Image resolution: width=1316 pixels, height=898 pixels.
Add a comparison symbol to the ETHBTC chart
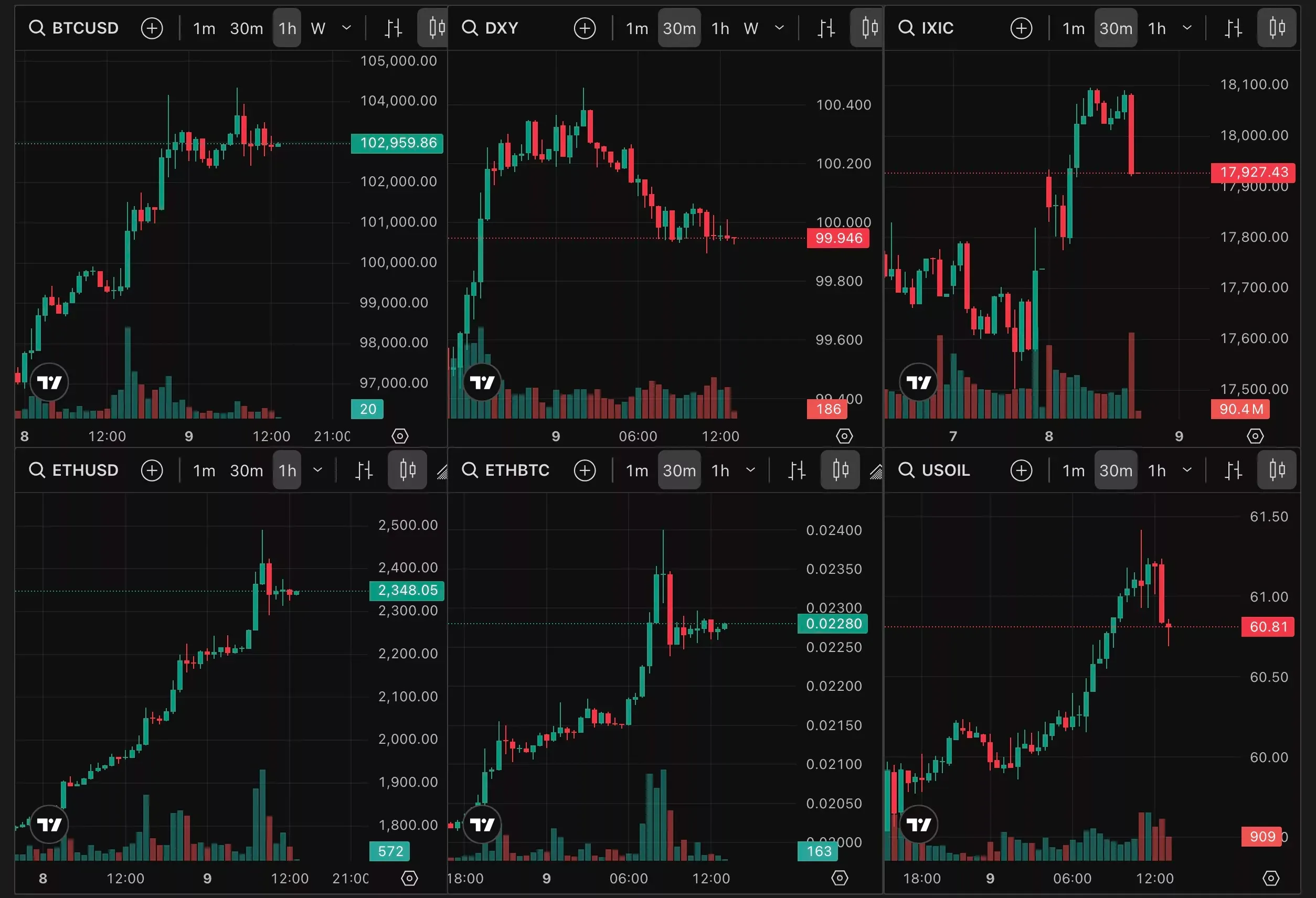coord(585,470)
